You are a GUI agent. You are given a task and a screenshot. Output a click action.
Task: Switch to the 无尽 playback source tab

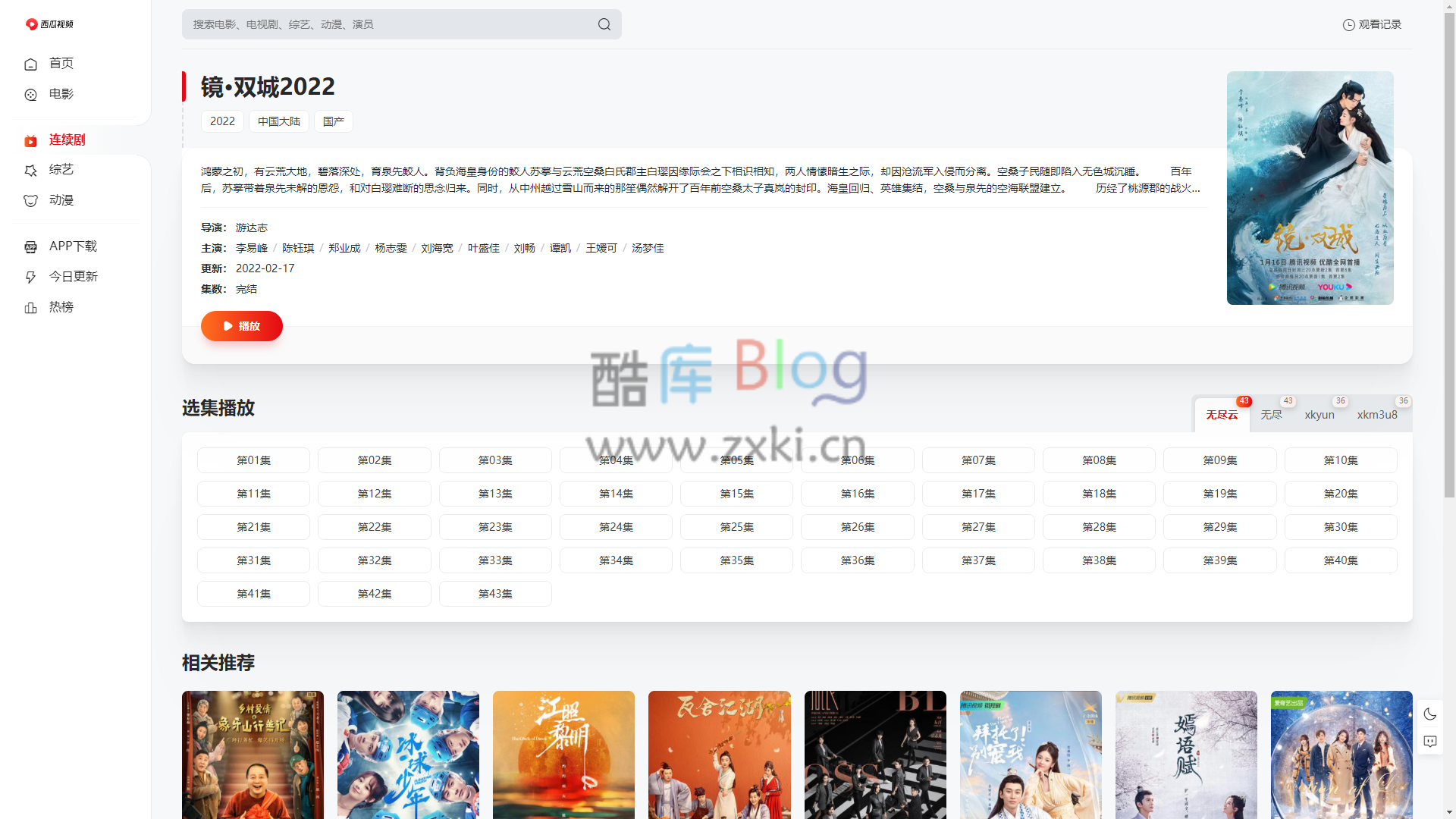point(1272,415)
